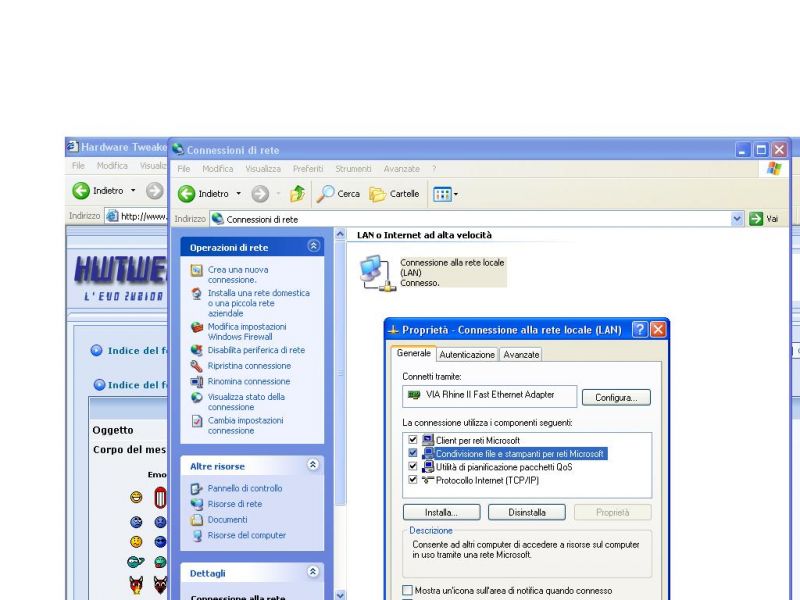Screen dimensions: 800x600
Task: Switch to the Avanzate tab in Proprietà dialog
Action: click(x=521, y=355)
